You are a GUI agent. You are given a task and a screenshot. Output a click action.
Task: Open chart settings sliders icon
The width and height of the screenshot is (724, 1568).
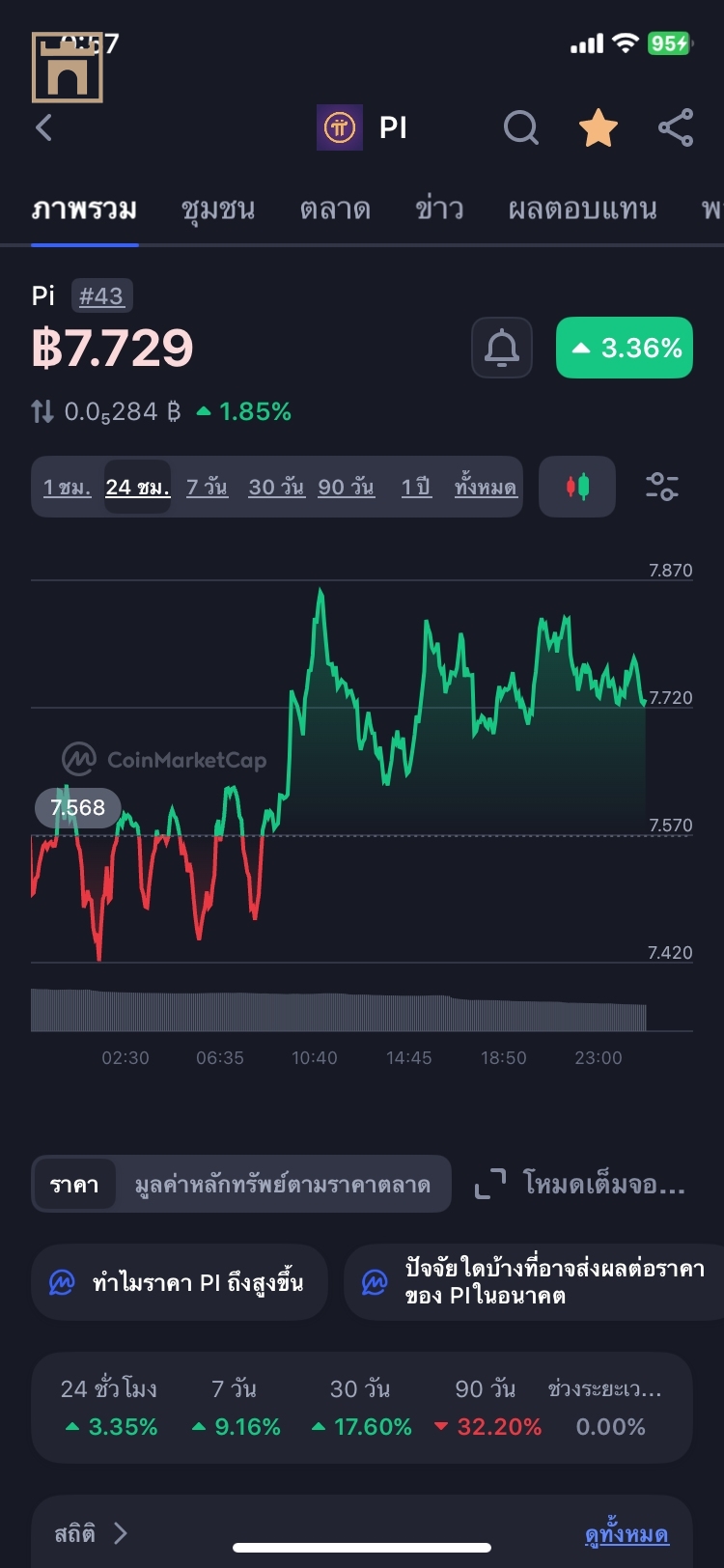point(662,487)
